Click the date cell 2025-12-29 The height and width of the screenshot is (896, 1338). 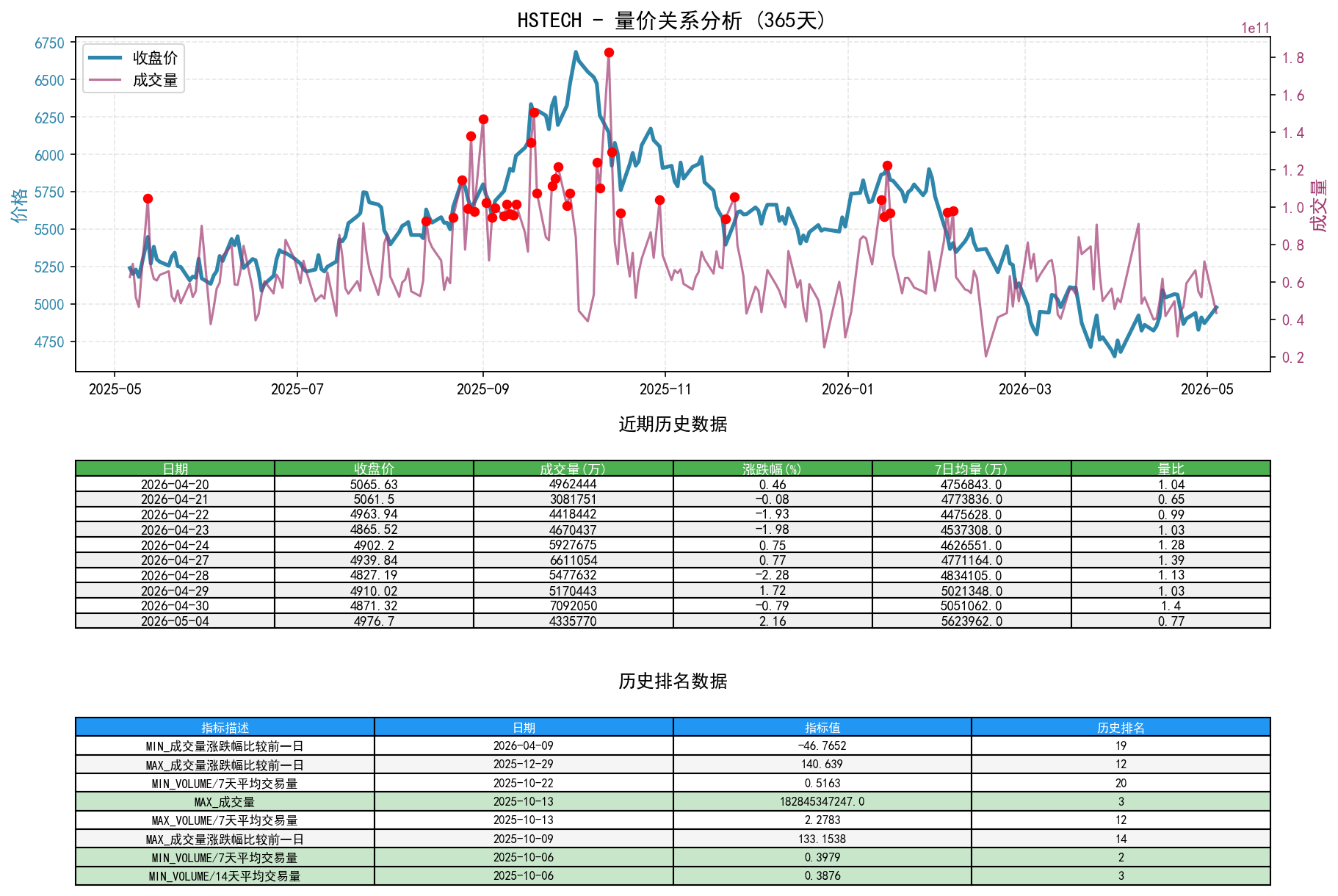click(524, 765)
